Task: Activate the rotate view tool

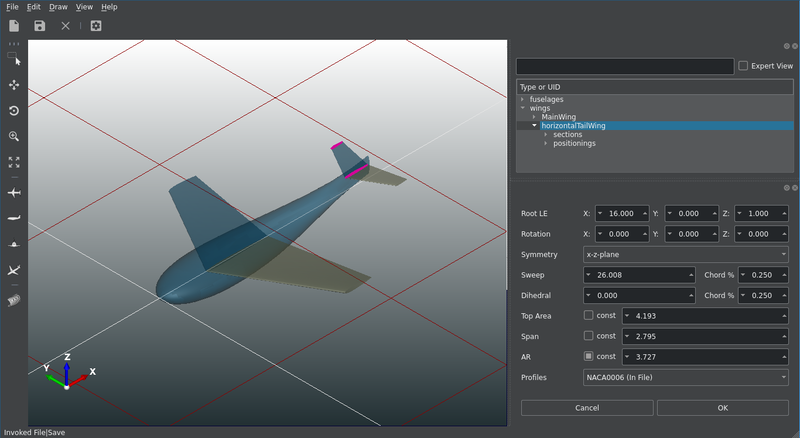Action: (x=14, y=111)
